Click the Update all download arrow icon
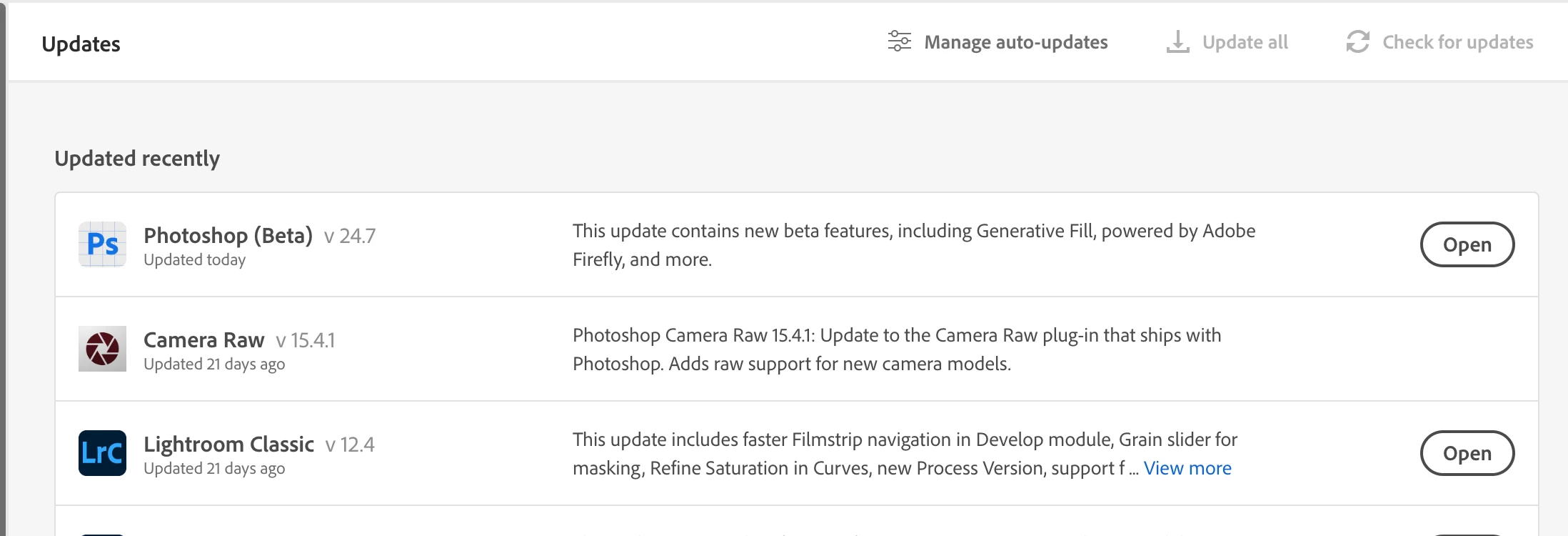 point(1177,41)
